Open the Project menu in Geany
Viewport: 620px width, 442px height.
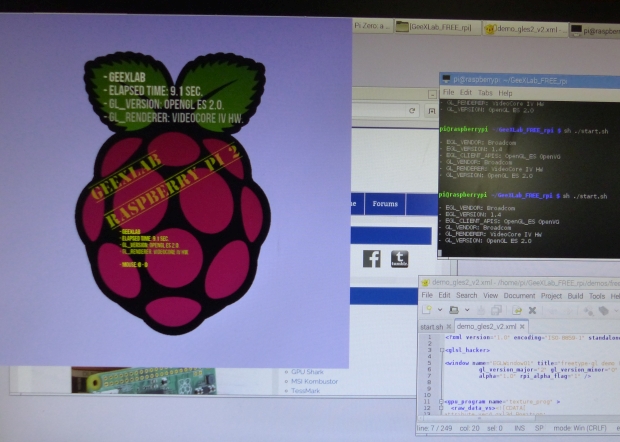pos(551,296)
